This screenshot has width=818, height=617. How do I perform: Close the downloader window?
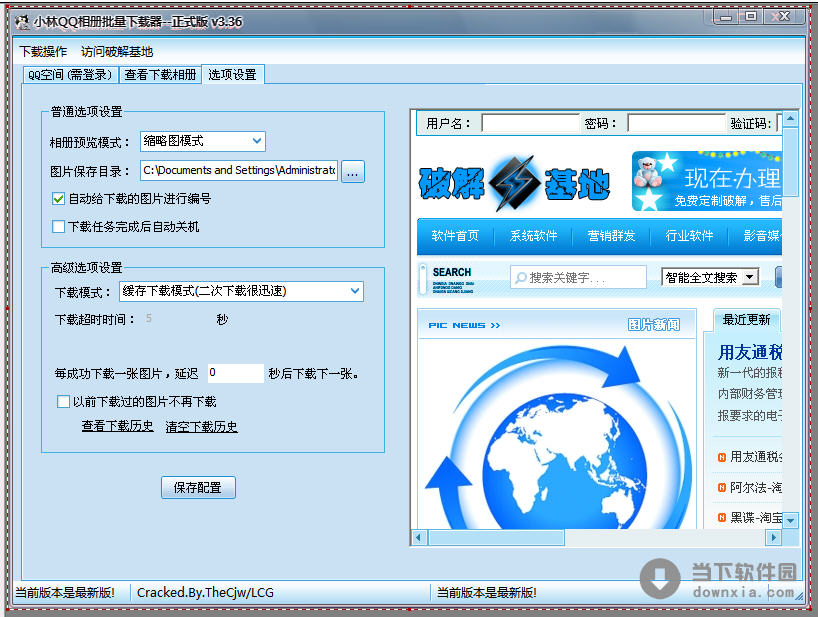785,17
